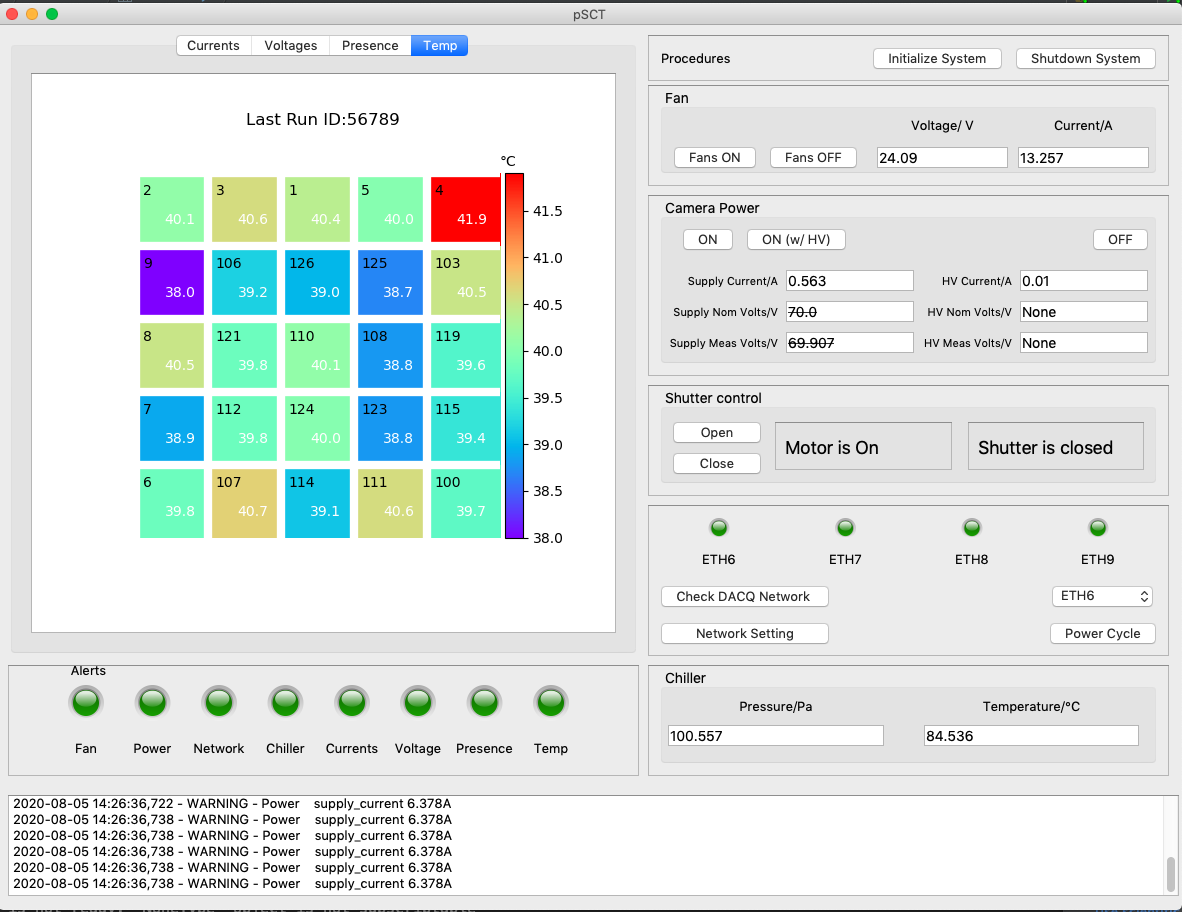Click the Voltage alert indicator light
This screenshot has width=1182, height=912.
coord(418,702)
